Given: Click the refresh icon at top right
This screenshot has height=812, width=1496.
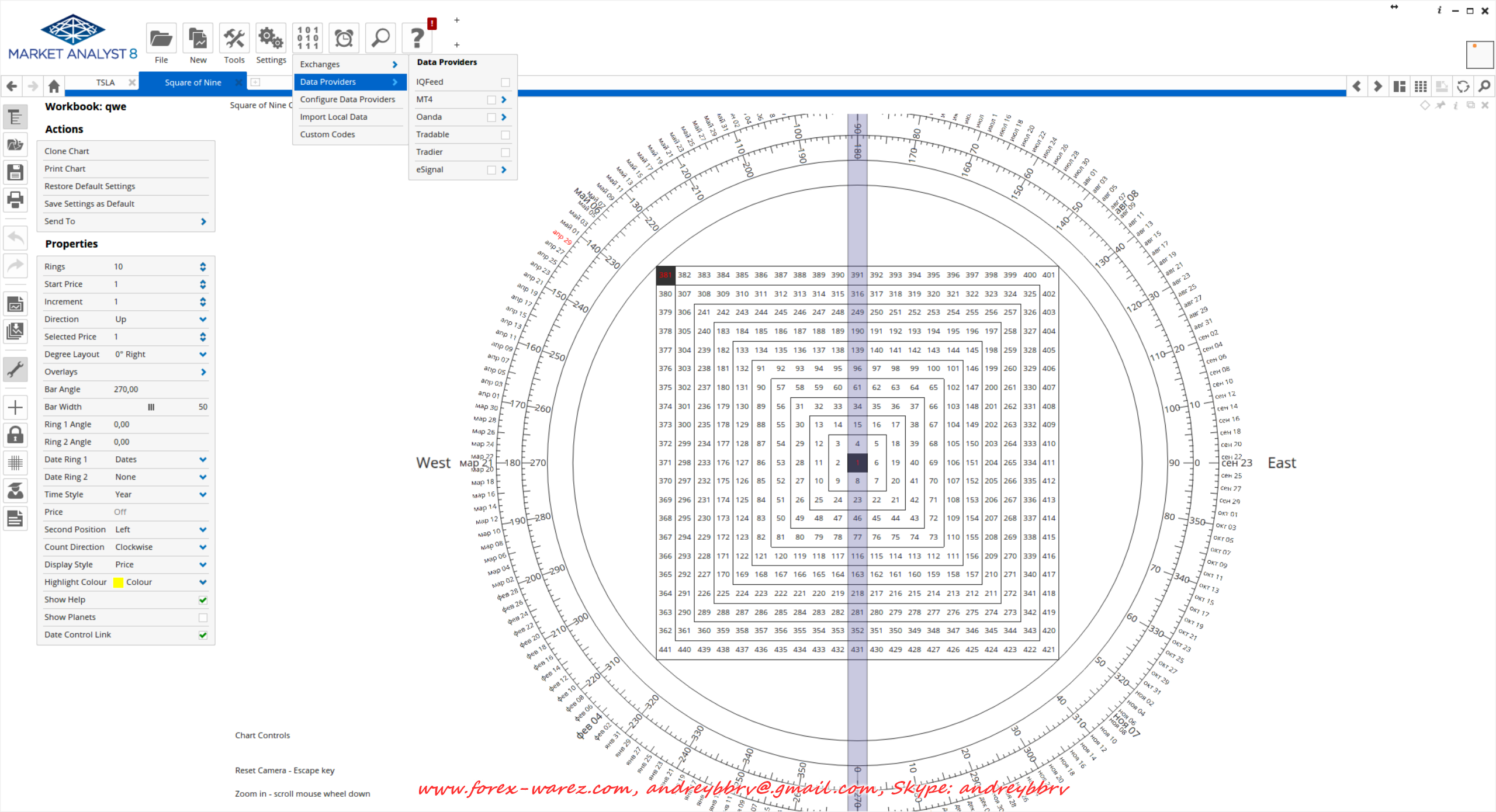Looking at the screenshot, I should tap(1463, 86).
